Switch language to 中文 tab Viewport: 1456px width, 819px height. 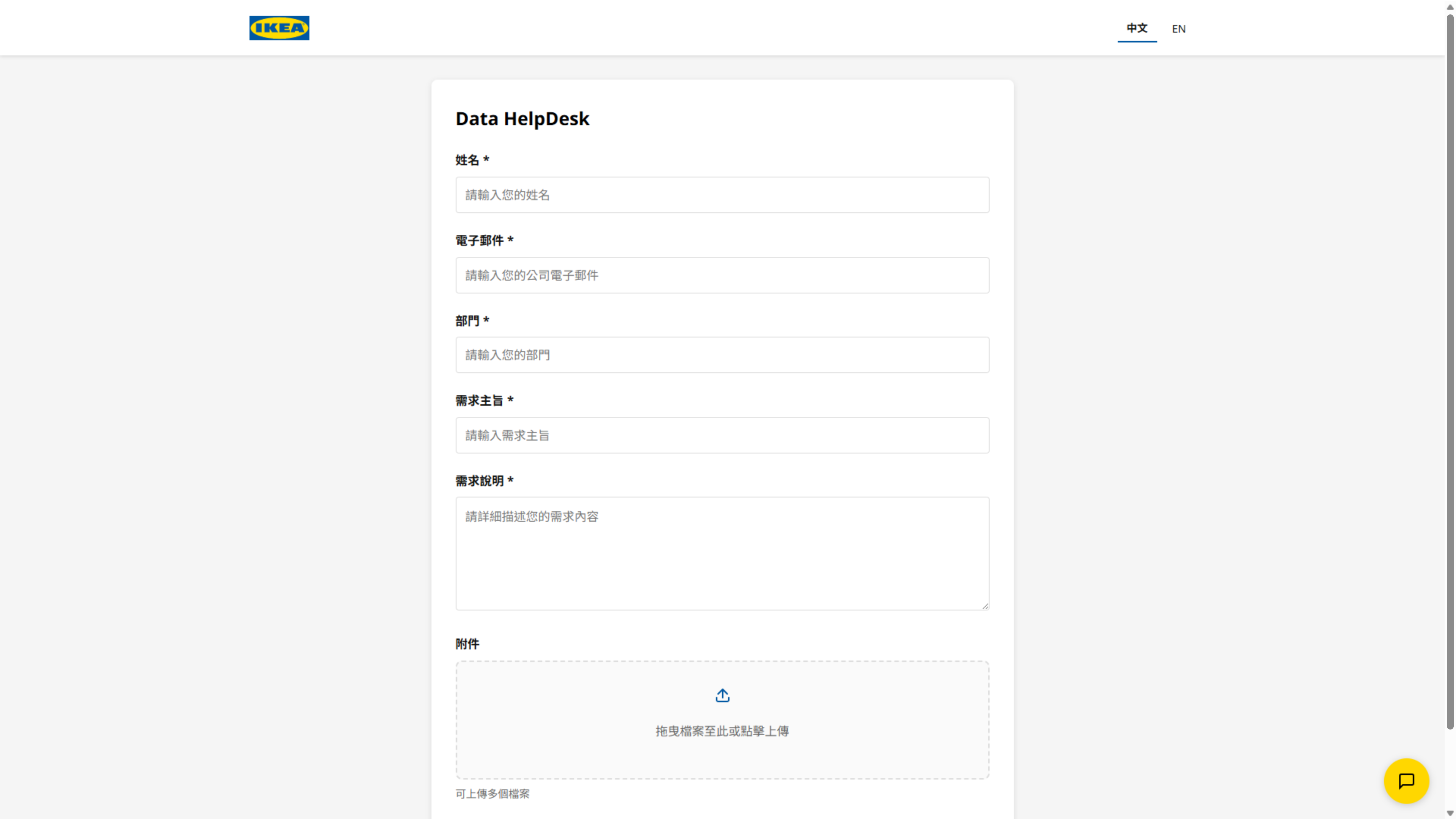tap(1137, 28)
